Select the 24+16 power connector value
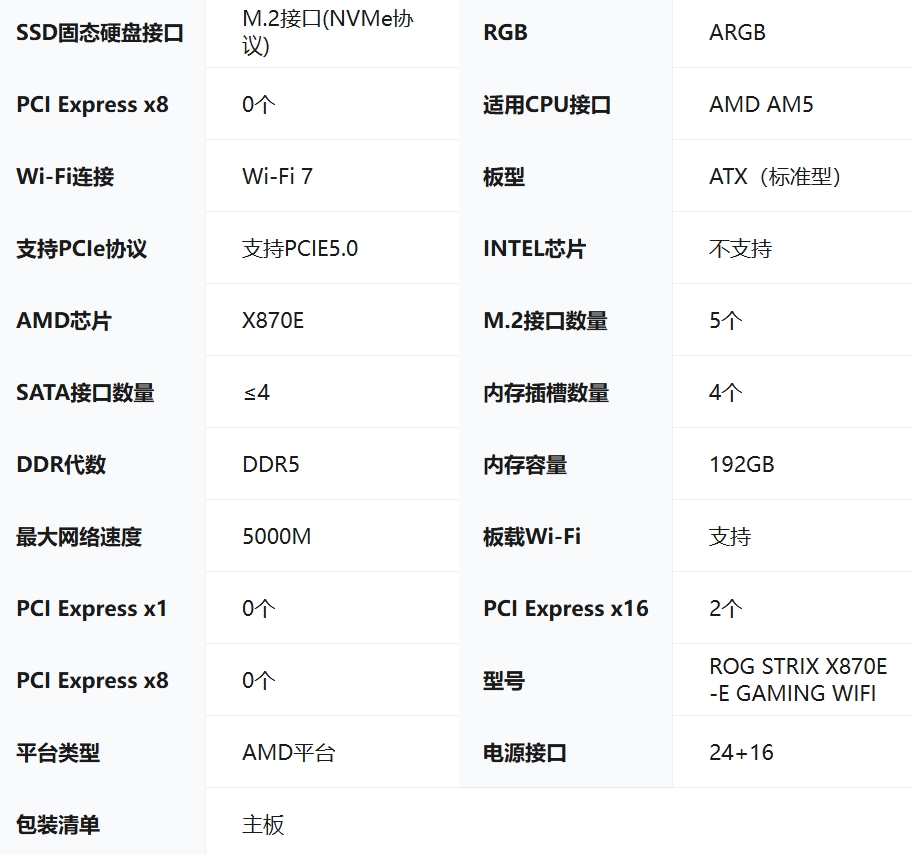Viewport: 913px width, 855px height. tap(741, 753)
